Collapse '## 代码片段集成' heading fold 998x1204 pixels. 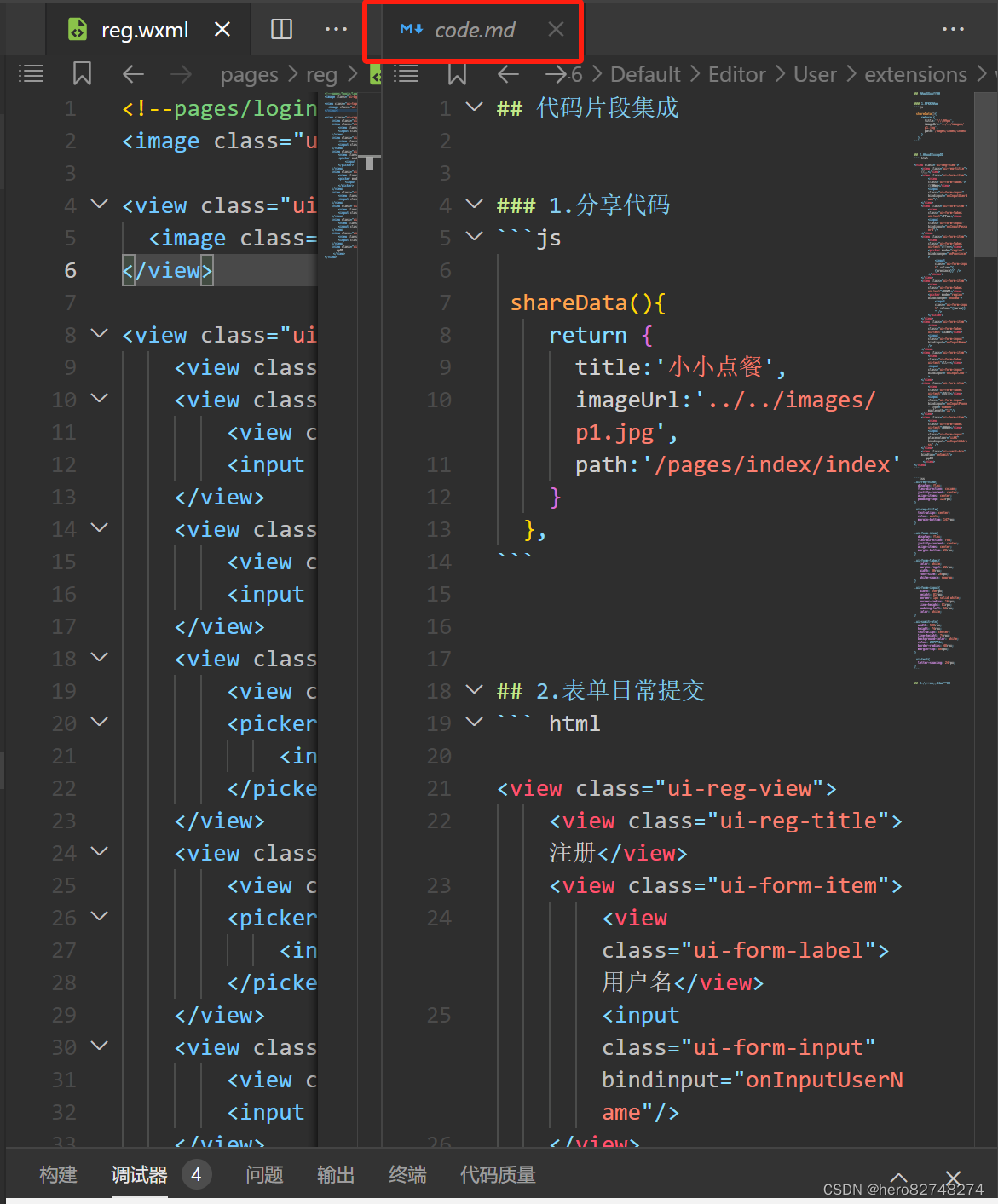[474, 107]
